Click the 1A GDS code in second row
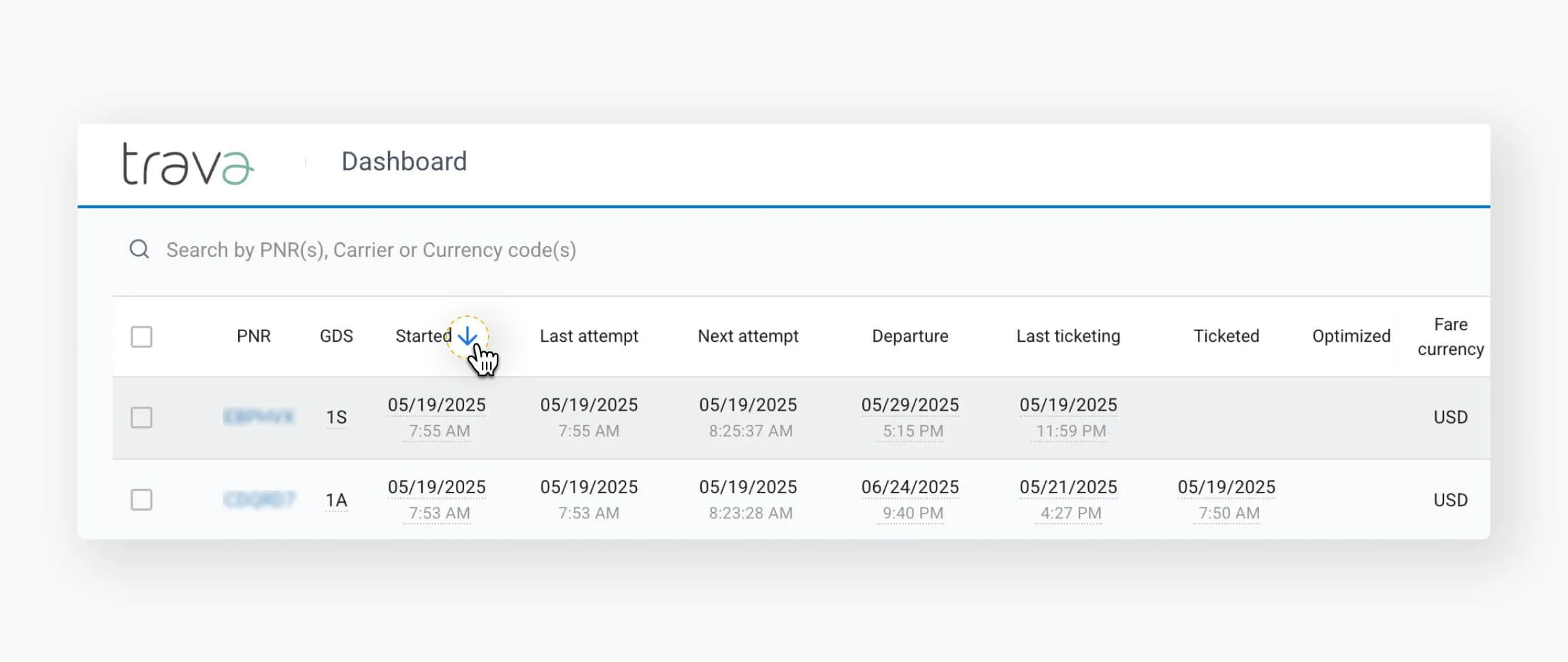Image resolution: width=1568 pixels, height=662 pixels. pos(336,501)
